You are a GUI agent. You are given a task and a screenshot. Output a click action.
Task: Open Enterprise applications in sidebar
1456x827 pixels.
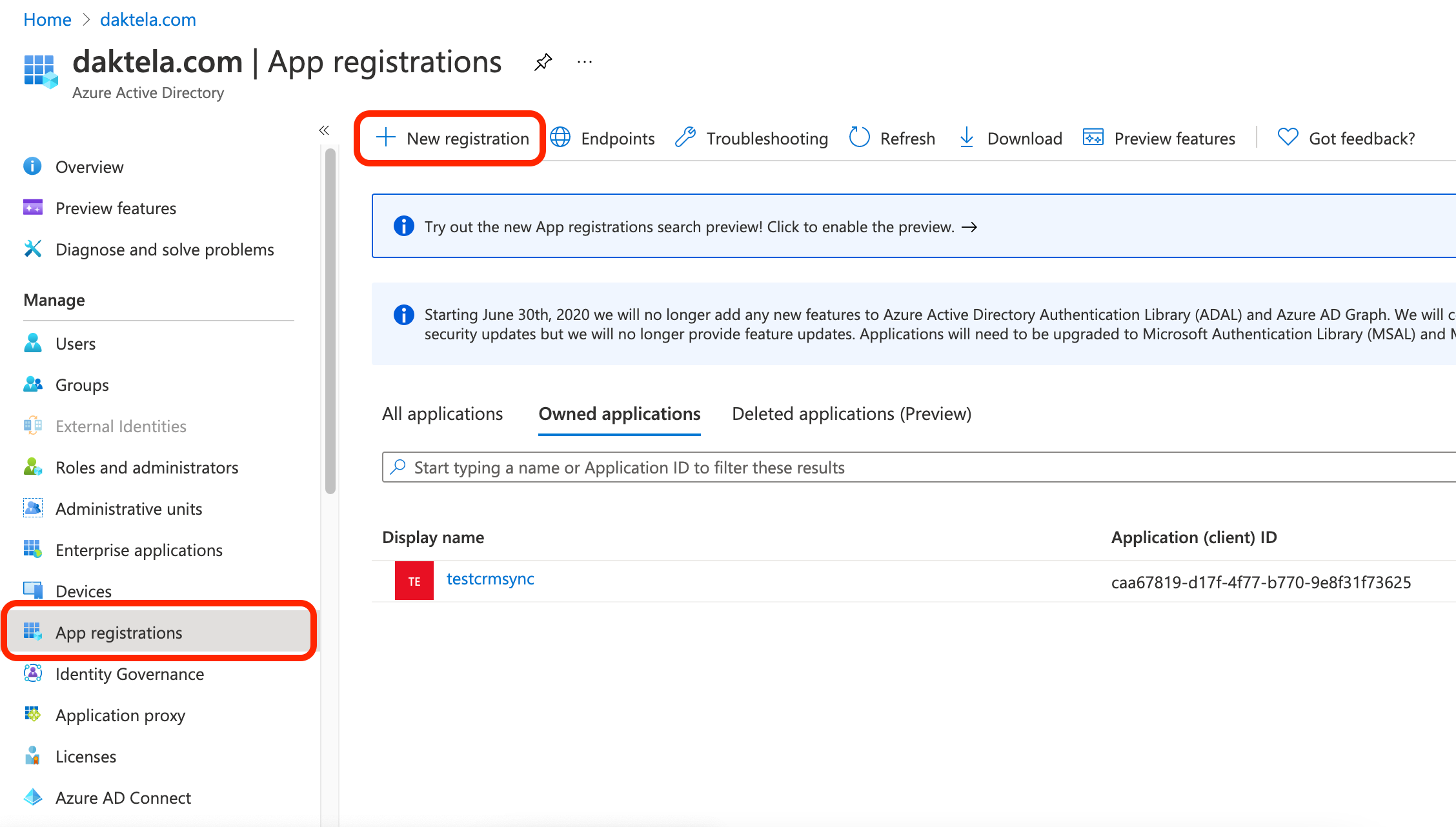coord(139,550)
